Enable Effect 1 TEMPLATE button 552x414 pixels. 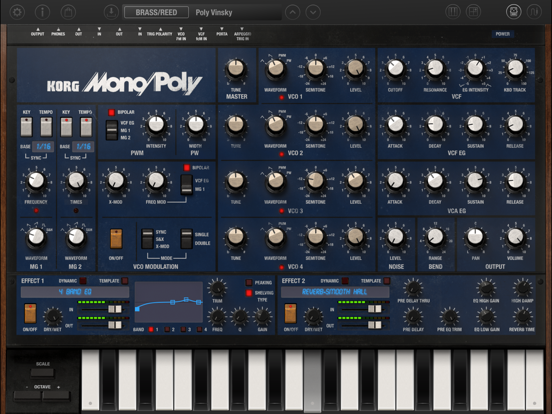pyautogui.click(x=125, y=281)
